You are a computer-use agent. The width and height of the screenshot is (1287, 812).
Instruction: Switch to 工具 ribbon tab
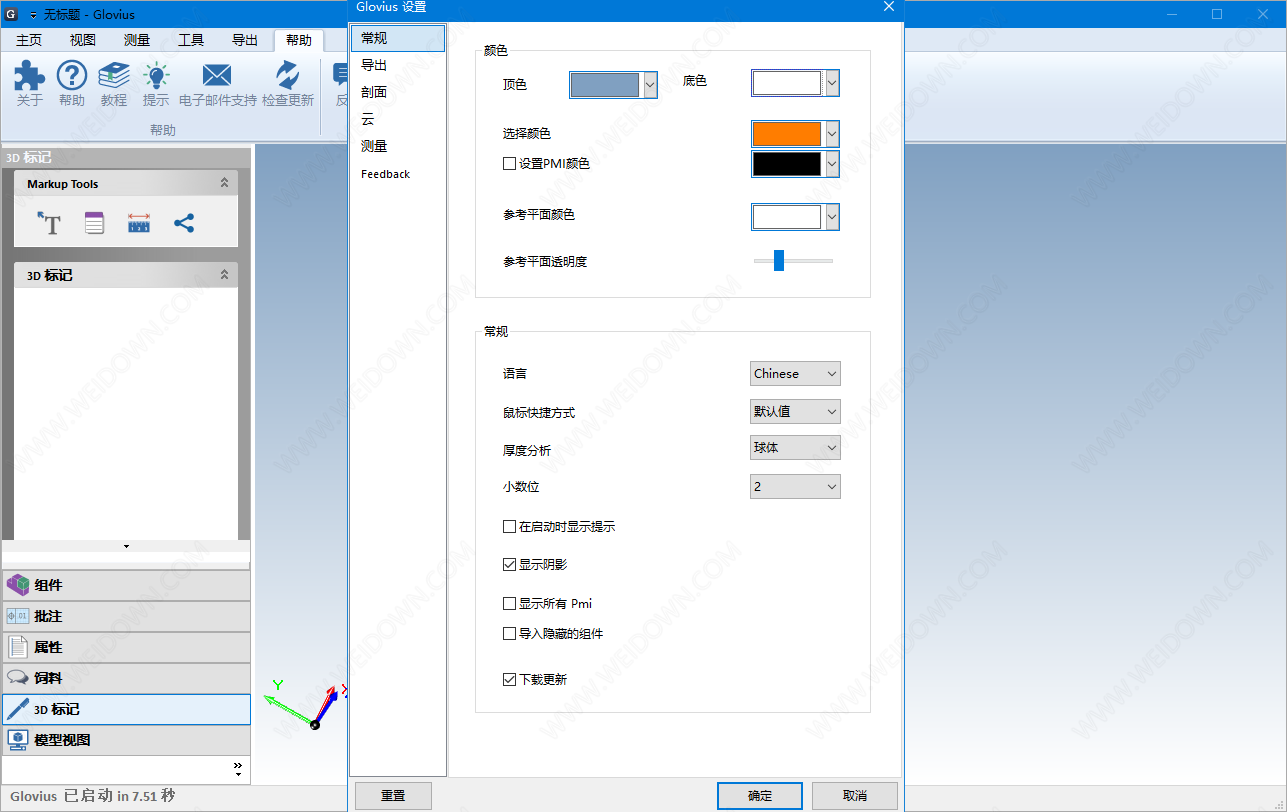pos(191,40)
